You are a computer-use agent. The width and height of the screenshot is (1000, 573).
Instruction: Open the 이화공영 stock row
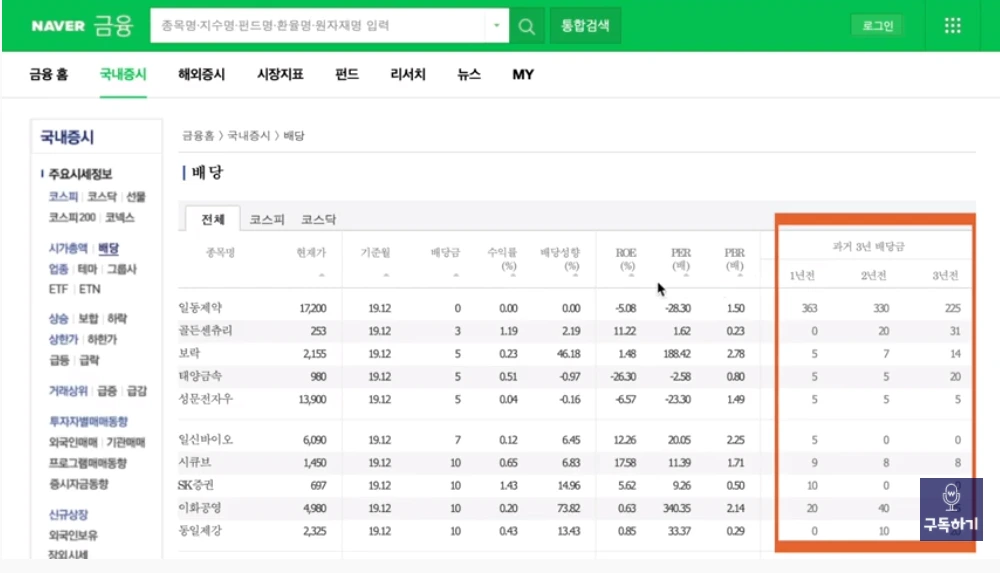click(200, 508)
